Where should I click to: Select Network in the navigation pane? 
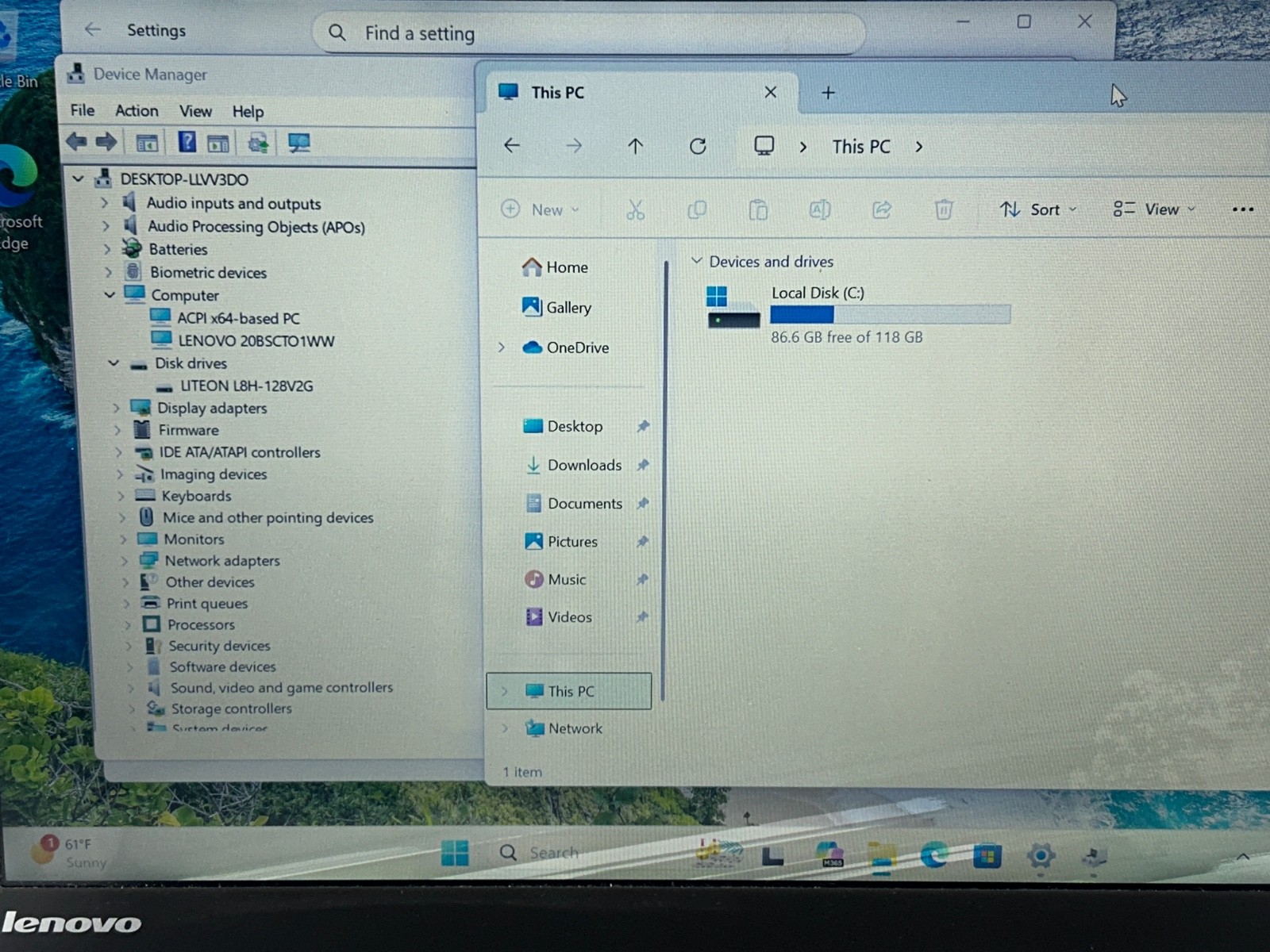coord(564,728)
